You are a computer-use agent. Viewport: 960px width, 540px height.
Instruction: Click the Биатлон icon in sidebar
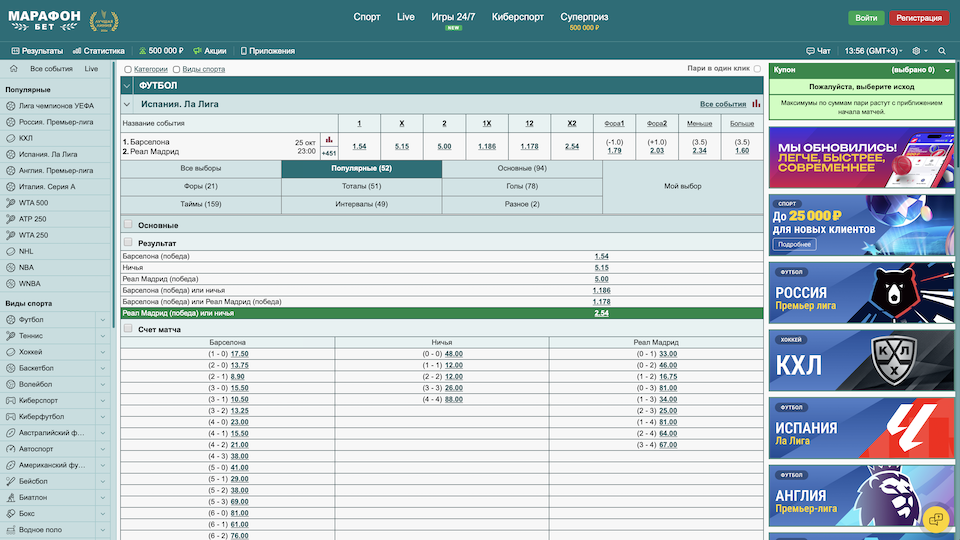click(10, 497)
